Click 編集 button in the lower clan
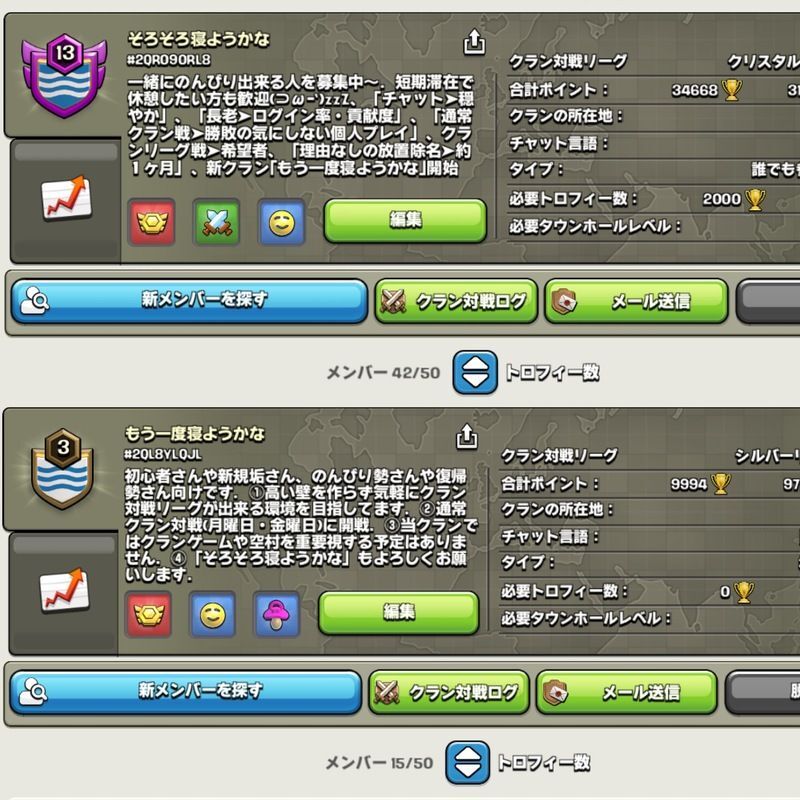This screenshot has width=800, height=800. coord(399,612)
